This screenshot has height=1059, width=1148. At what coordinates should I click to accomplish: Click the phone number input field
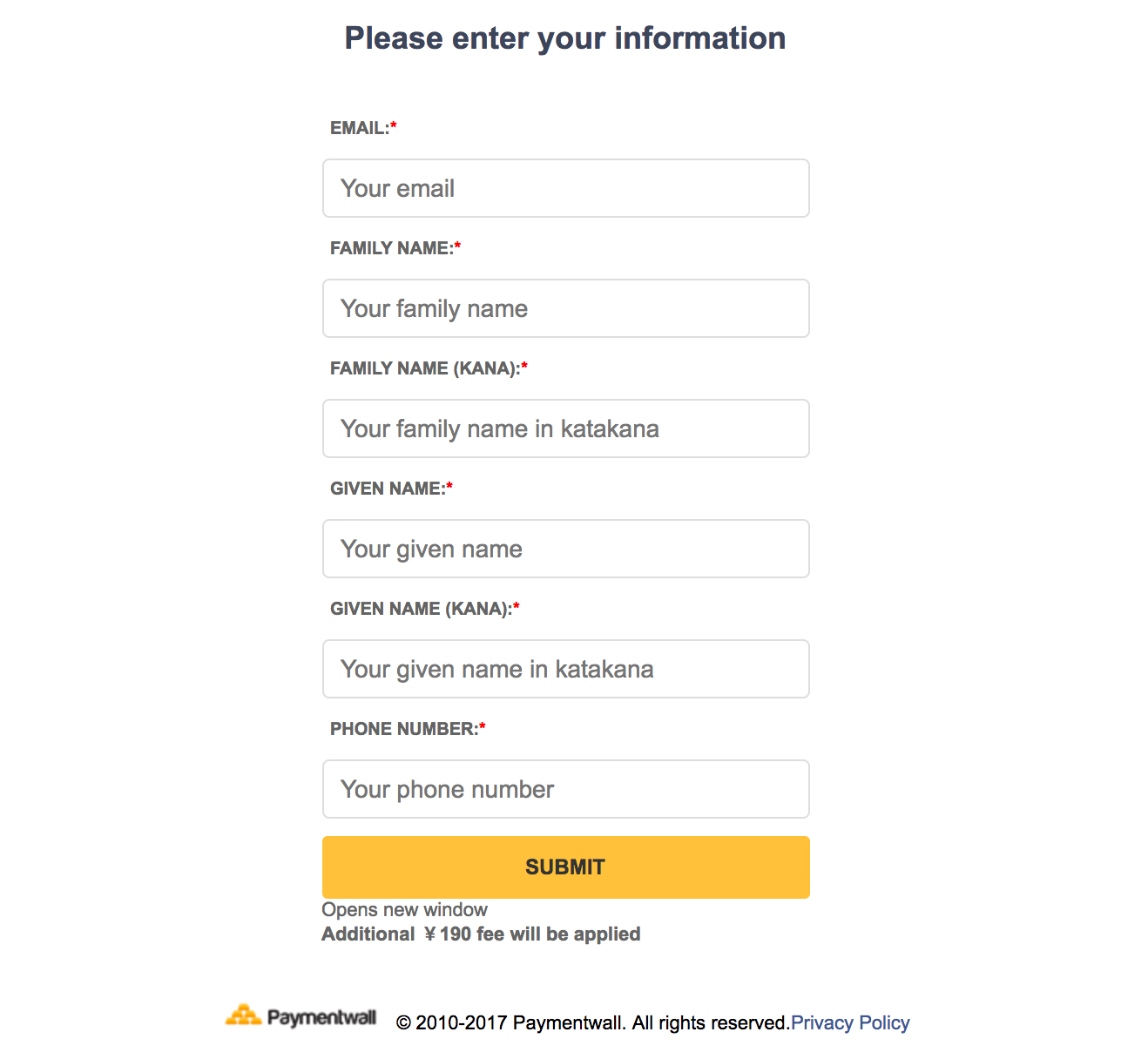pos(565,789)
